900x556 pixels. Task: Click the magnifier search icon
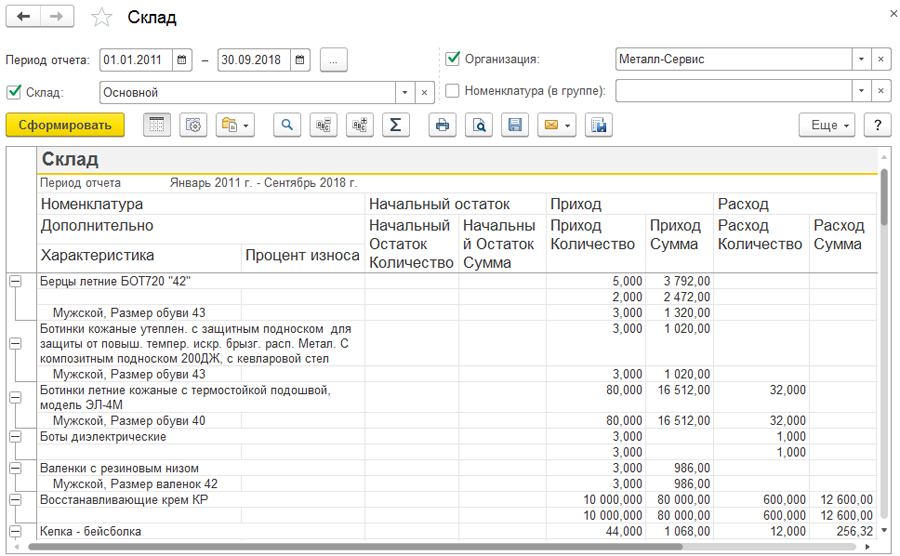(287, 125)
